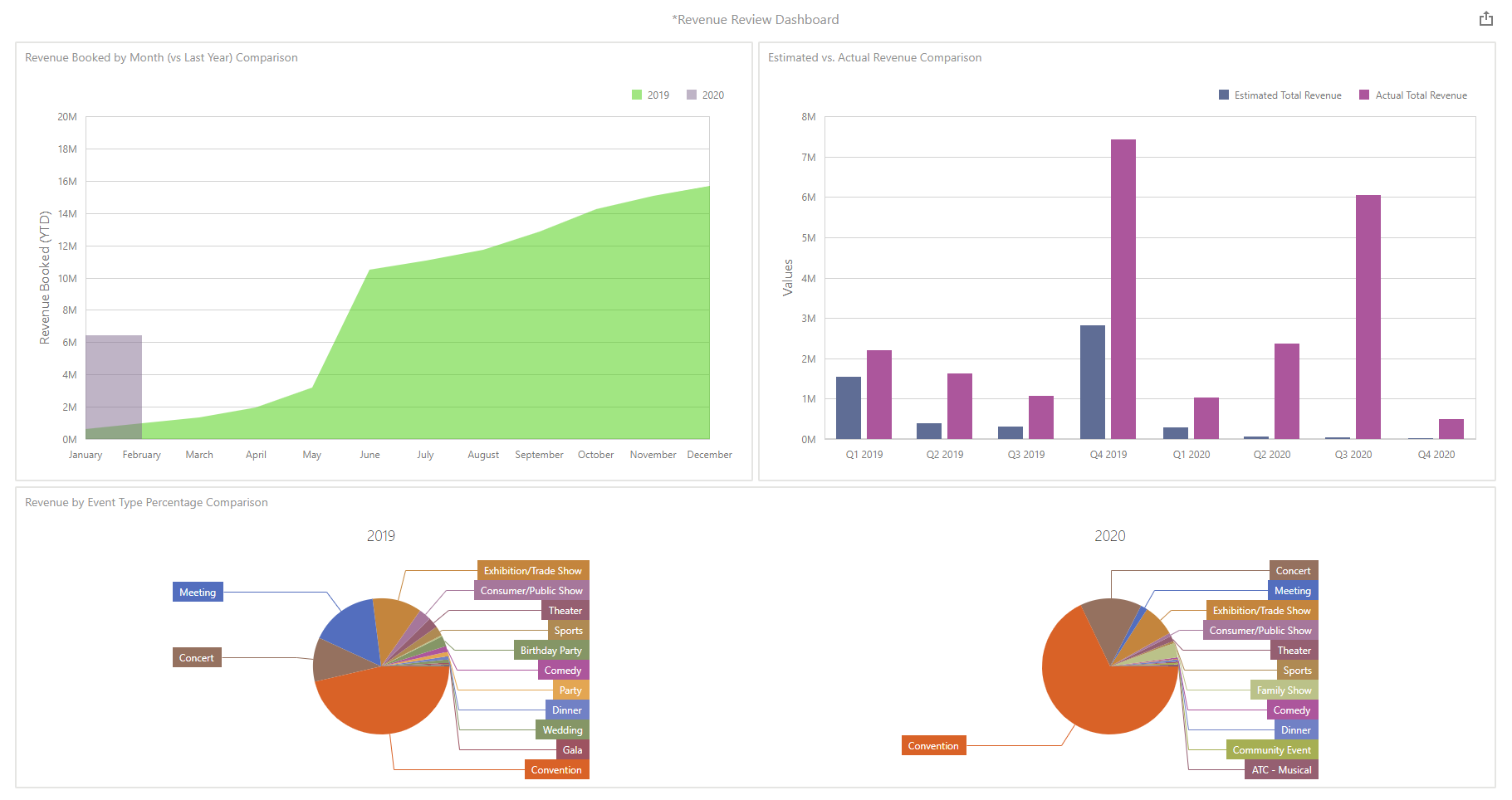
Task: Select the Family Show label
Action: (1284, 690)
